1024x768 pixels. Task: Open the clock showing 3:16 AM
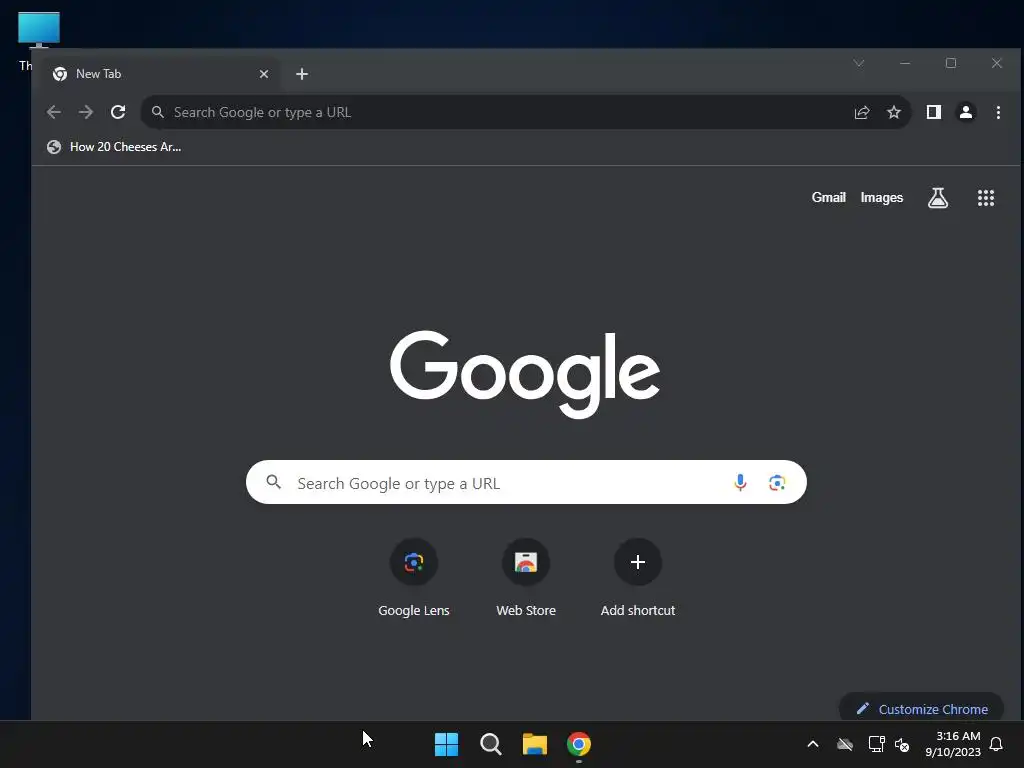(953, 744)
